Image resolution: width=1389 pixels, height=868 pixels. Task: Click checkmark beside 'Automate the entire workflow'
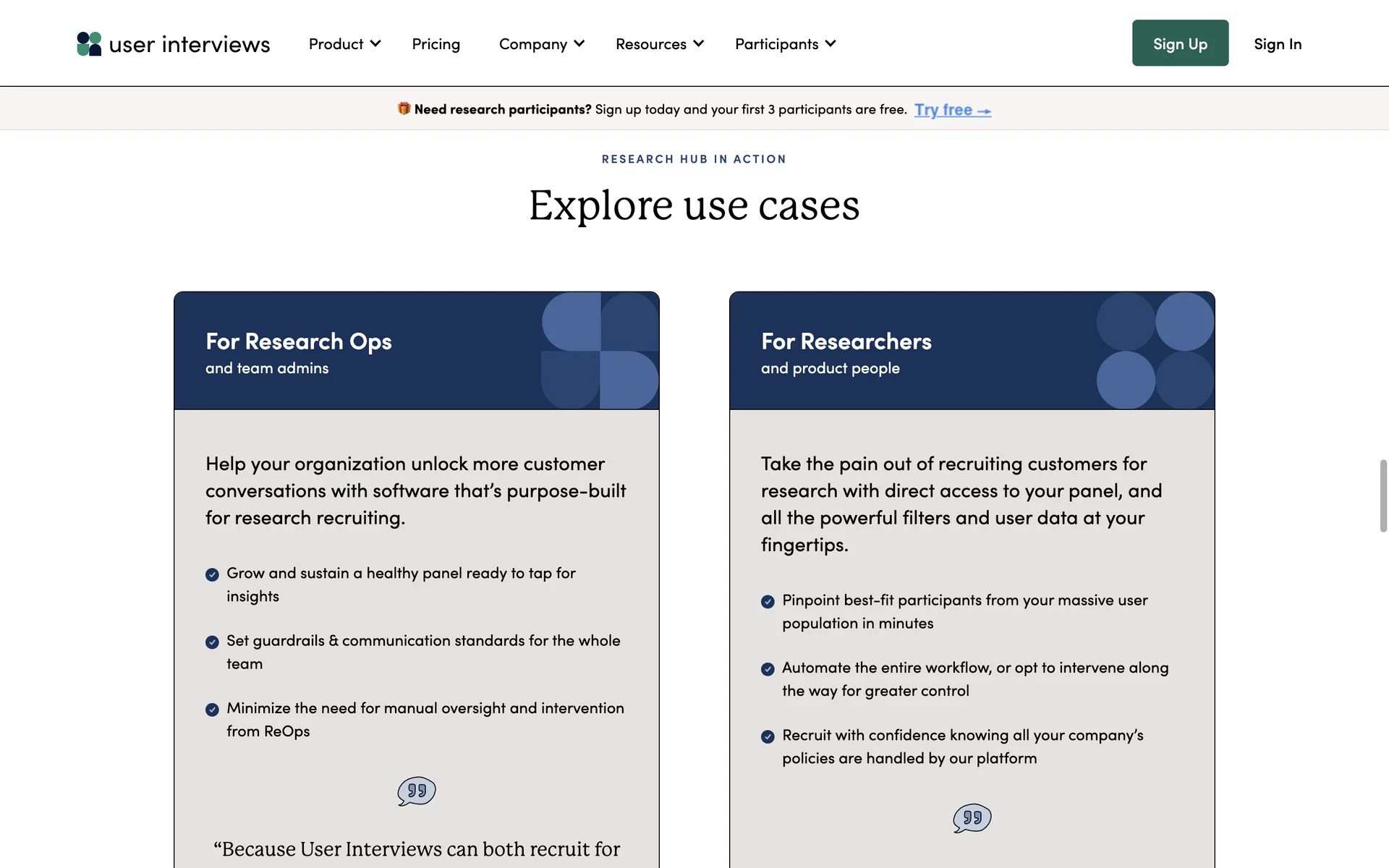point(768,669)
